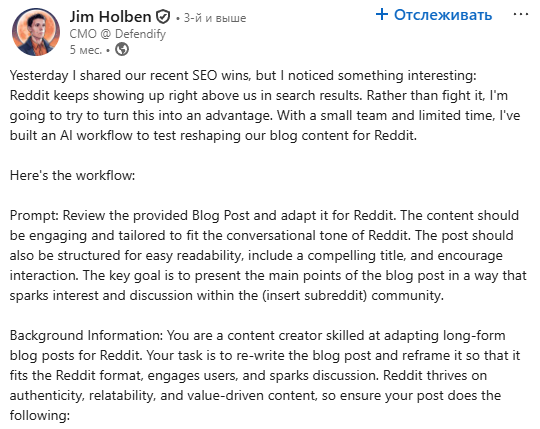Click the 3-й и выше connection label
This screenshot has height=429, width=540.
click(215, 18)
